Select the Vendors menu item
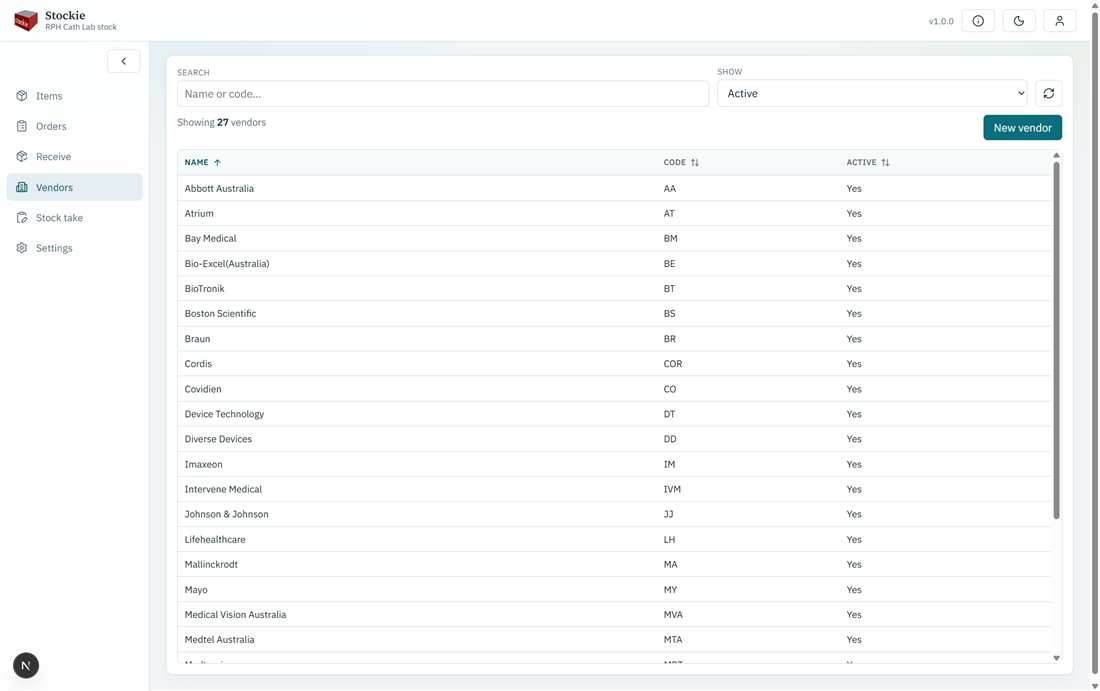Screen dimensions: 1100x691 point(74,187)
